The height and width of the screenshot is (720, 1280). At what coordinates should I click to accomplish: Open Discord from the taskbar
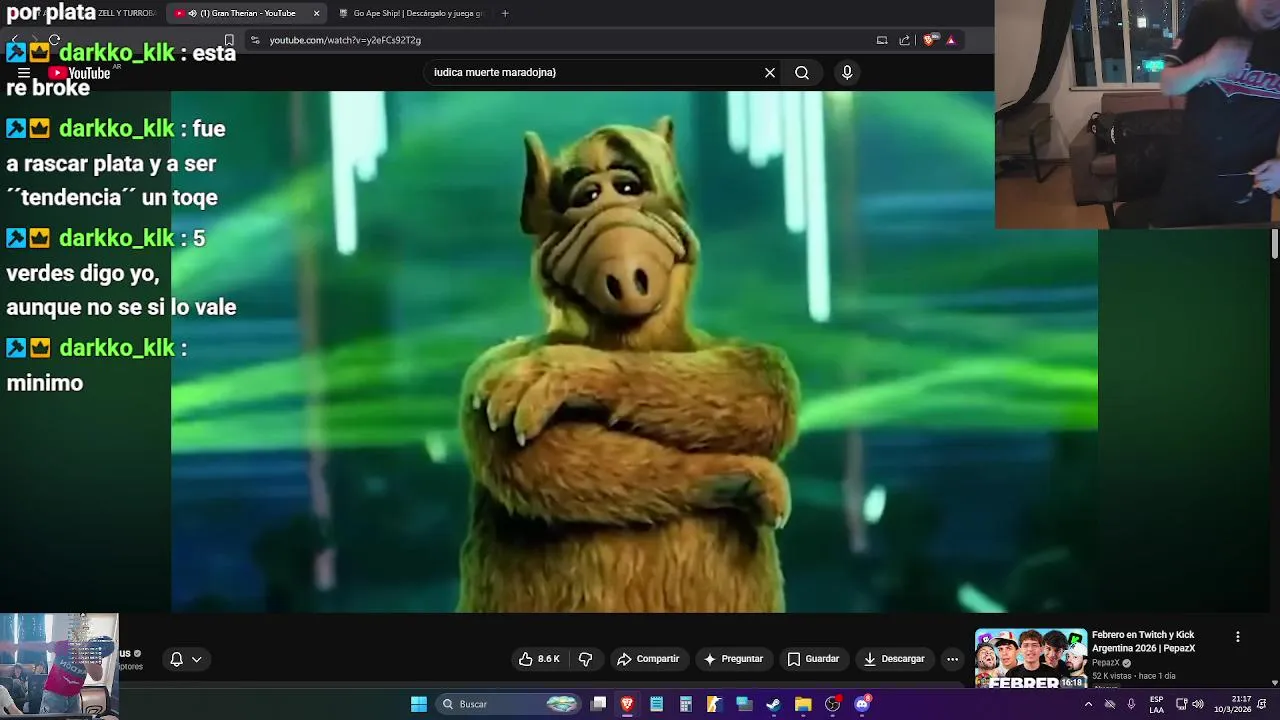coord(862,704)
